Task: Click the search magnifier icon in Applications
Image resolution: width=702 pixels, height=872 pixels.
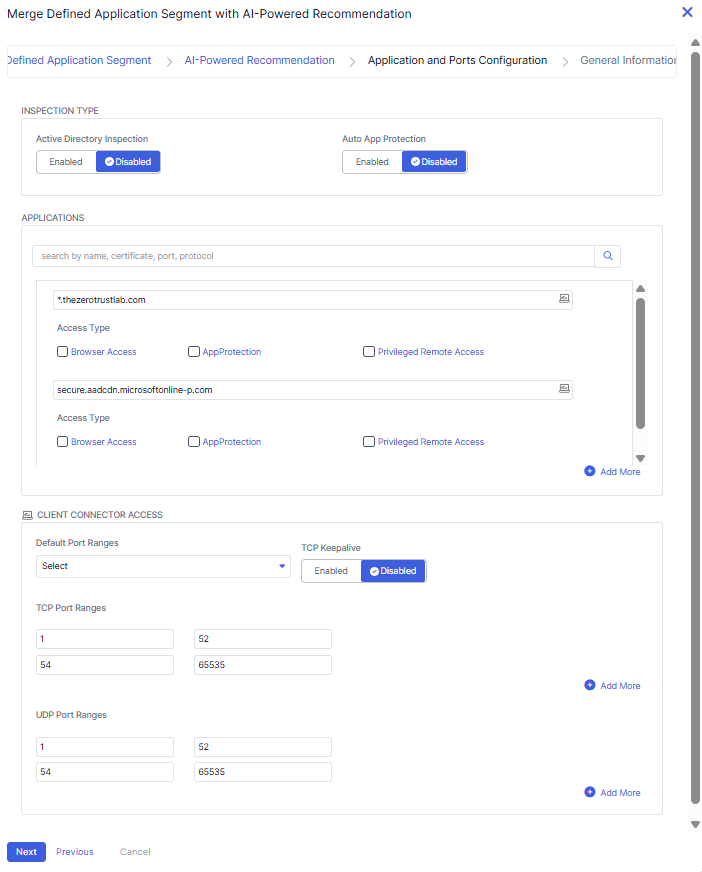Action: point(607,256)
